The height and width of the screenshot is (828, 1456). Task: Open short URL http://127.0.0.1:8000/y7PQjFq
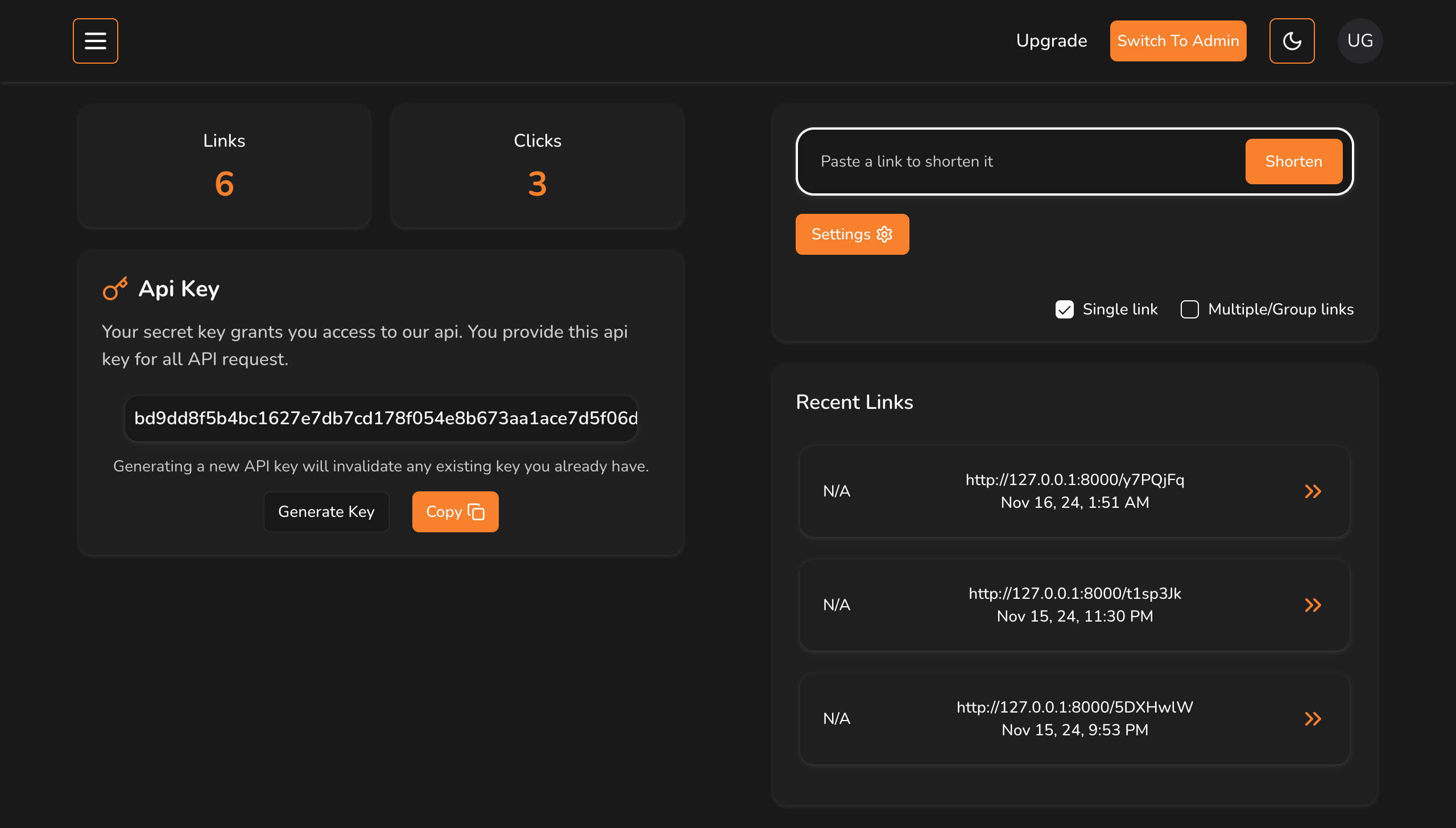pos(1074,480)
